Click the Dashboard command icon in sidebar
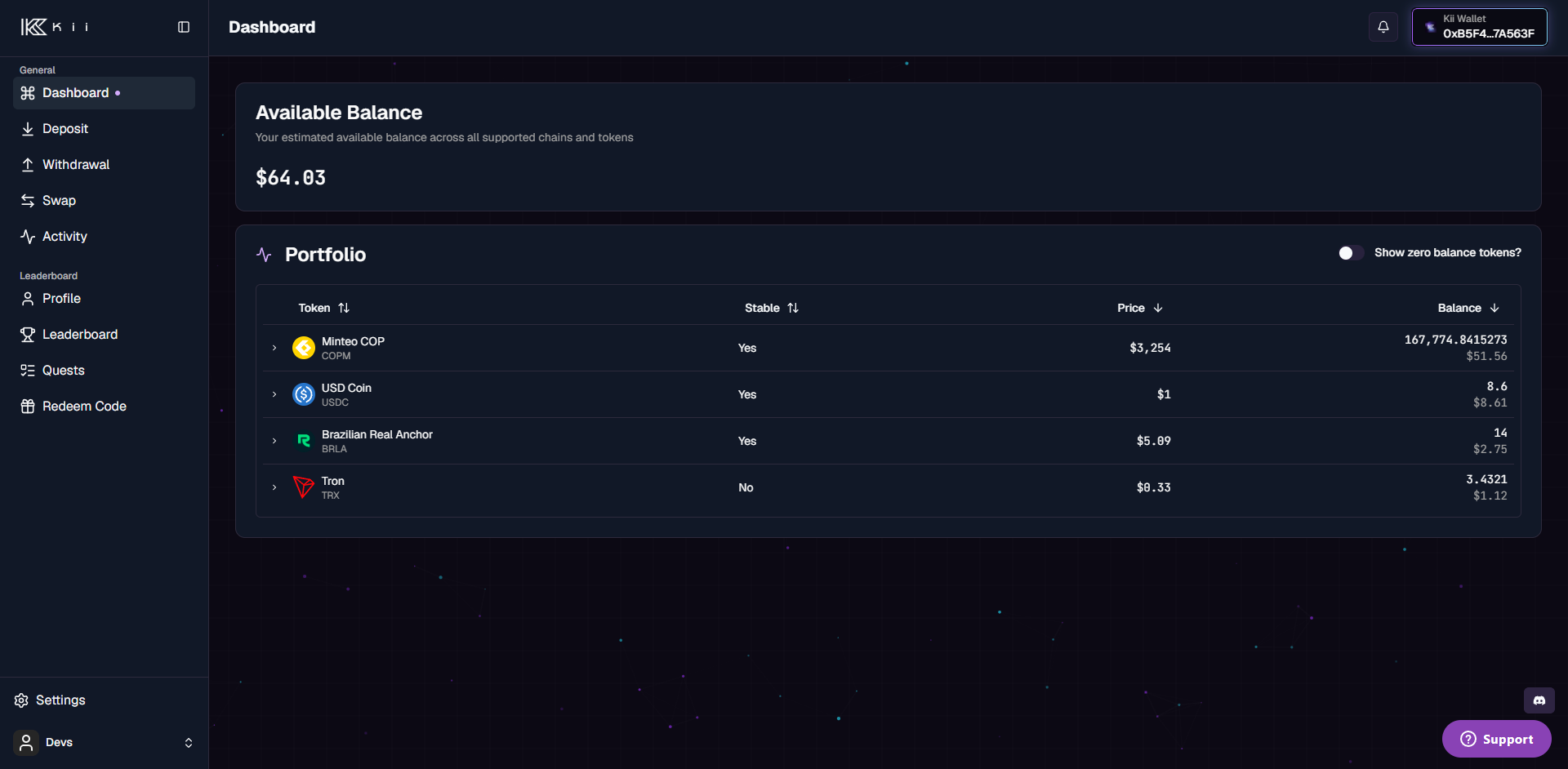This screenshot has width=1568, height=769. (x=28, y=93)
